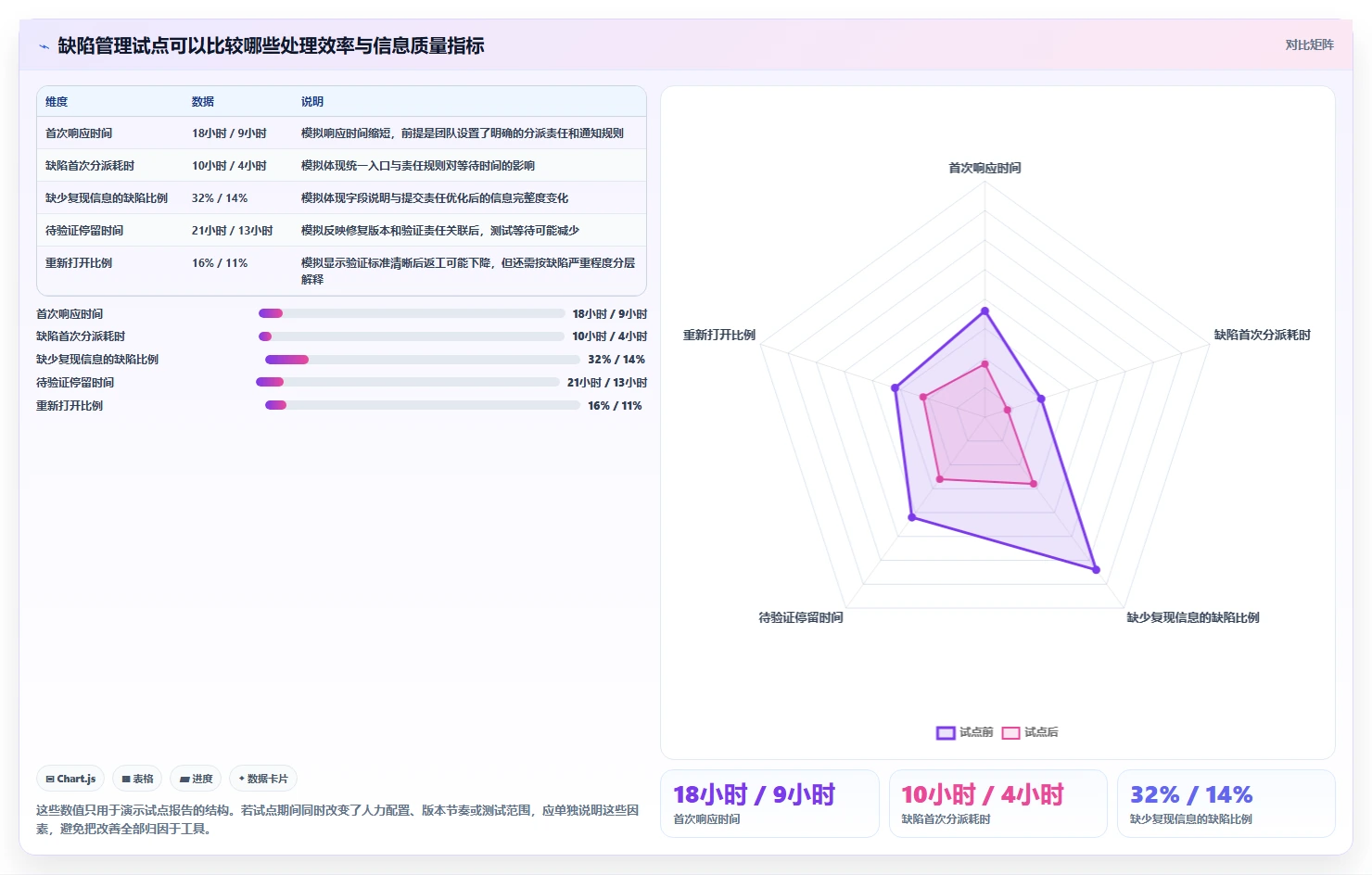Click the pink 试点后 point on 重新打开比例 axis
This screenshot has height=875, width=1372.
pos(923,398)
